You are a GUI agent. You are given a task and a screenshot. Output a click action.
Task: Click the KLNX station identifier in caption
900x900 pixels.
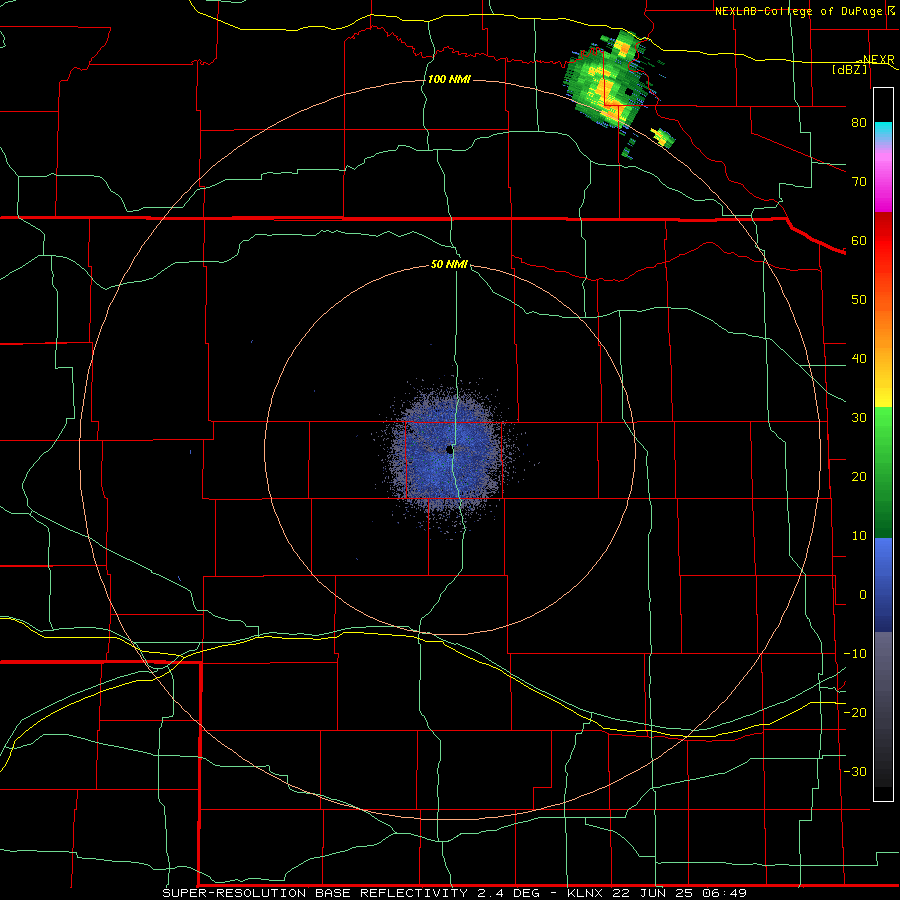point(588,893)
